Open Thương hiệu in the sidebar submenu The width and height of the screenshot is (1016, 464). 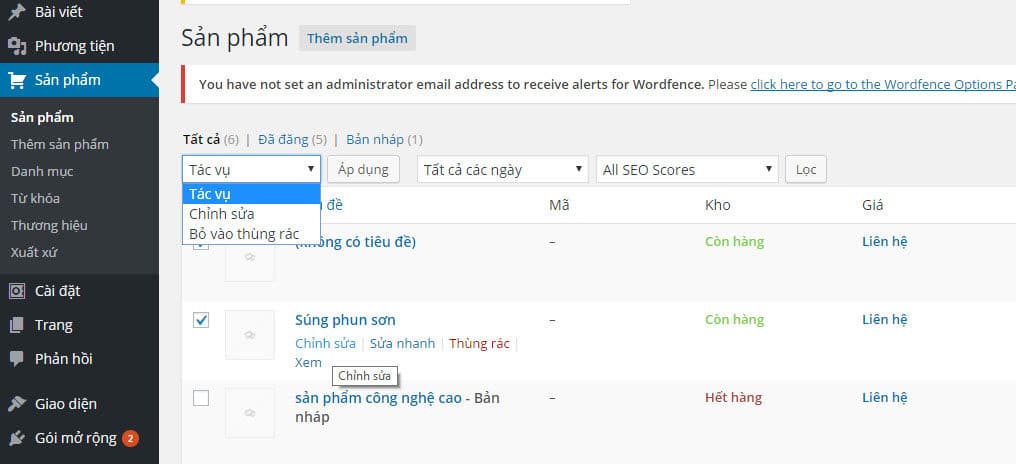pyautogui.click(x=49, y=225)
